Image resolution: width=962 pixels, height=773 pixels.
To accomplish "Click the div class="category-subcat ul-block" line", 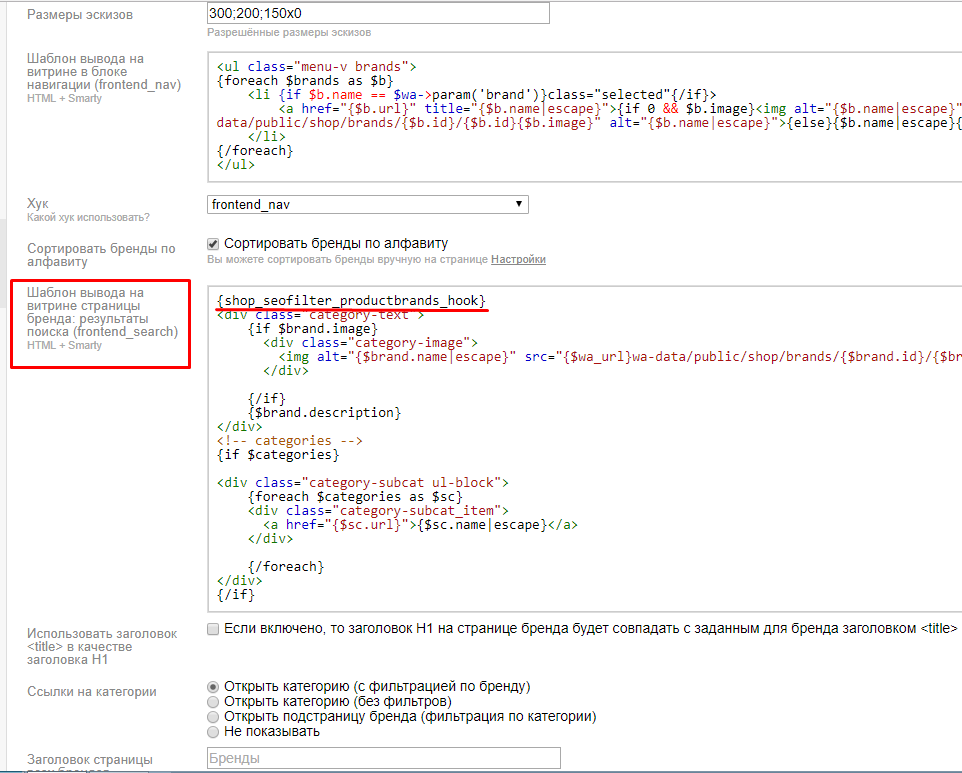I will pyautogui.click(x=363, y=482).
